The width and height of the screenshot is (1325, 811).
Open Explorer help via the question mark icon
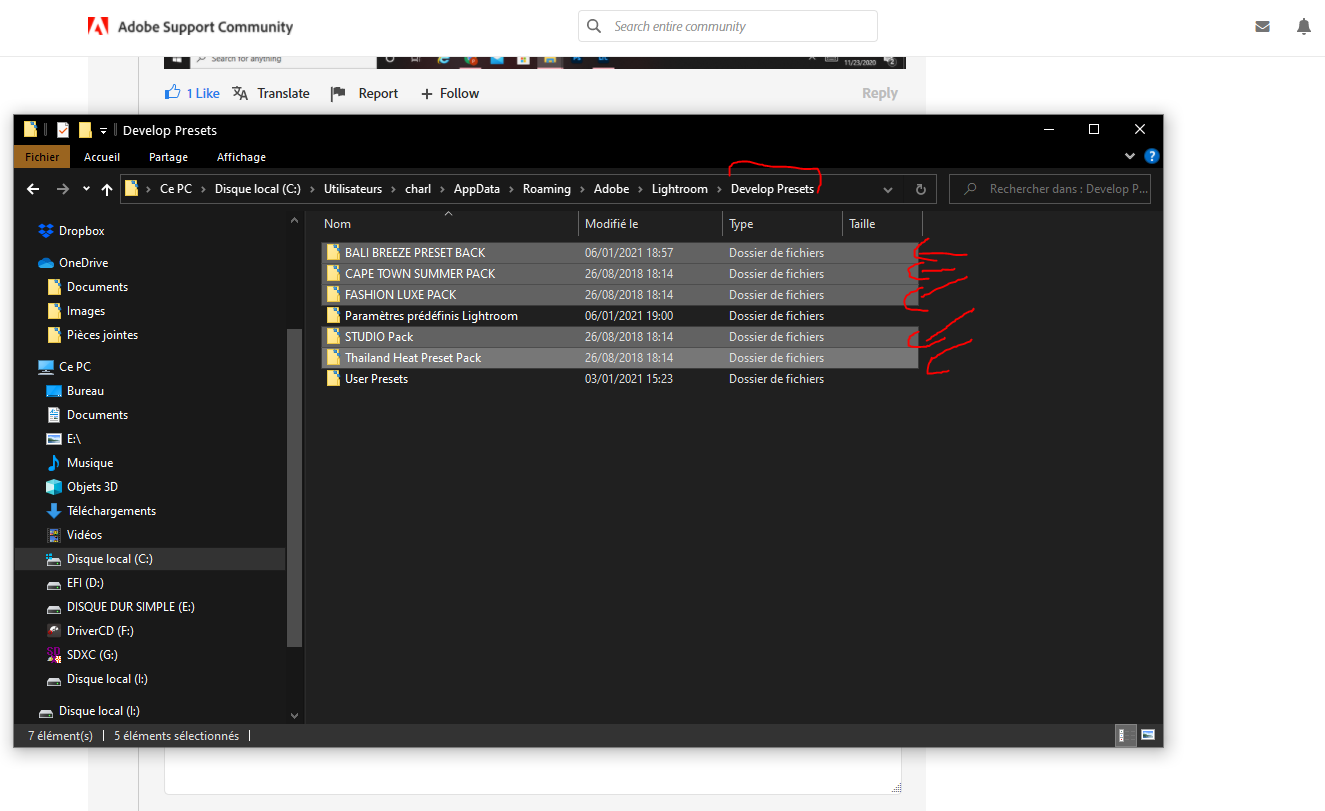coord(1151,156)
